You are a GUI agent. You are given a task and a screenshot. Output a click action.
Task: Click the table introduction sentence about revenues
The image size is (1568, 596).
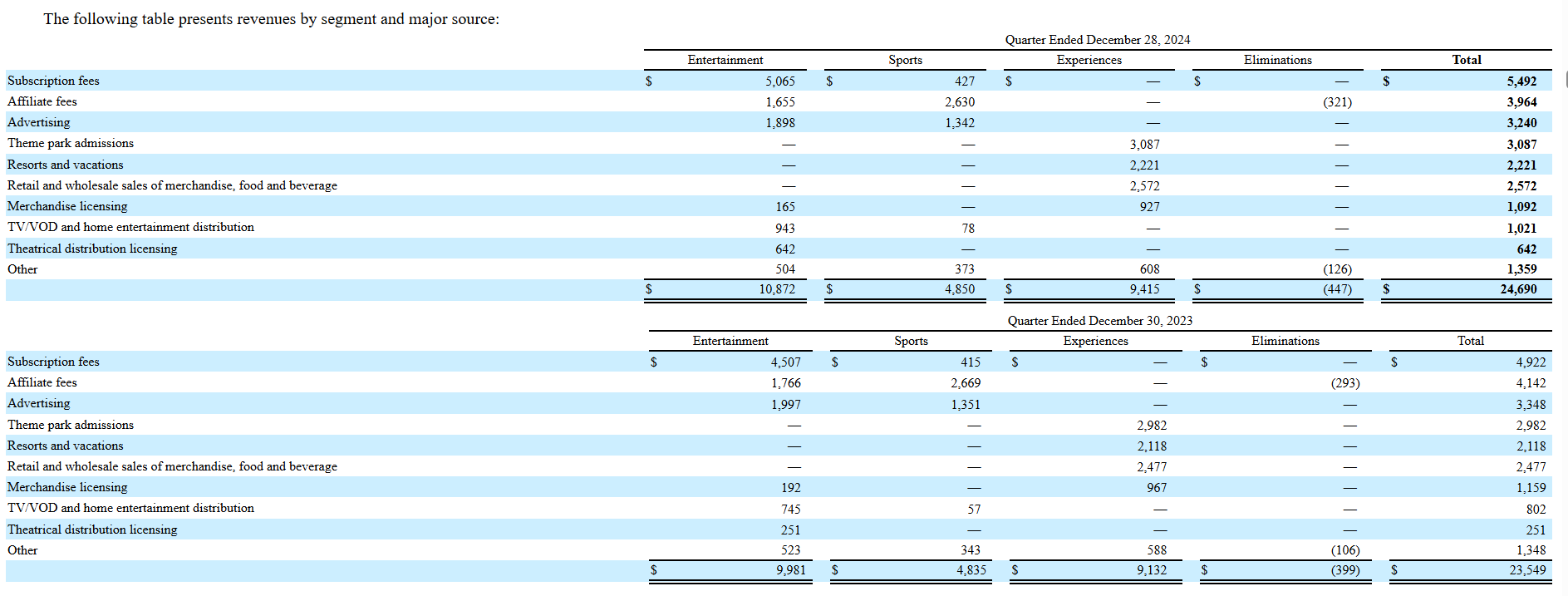pos(271,19)
